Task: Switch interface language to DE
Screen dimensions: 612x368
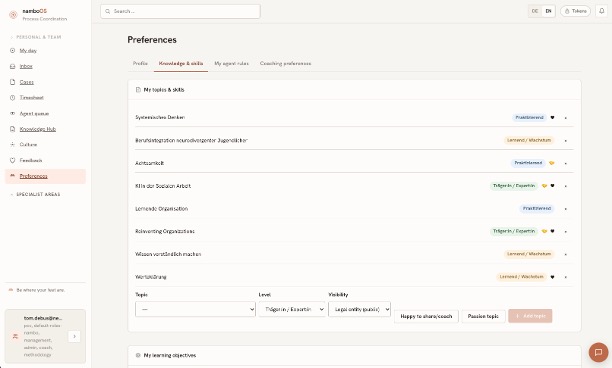Action: pos(535,11)
